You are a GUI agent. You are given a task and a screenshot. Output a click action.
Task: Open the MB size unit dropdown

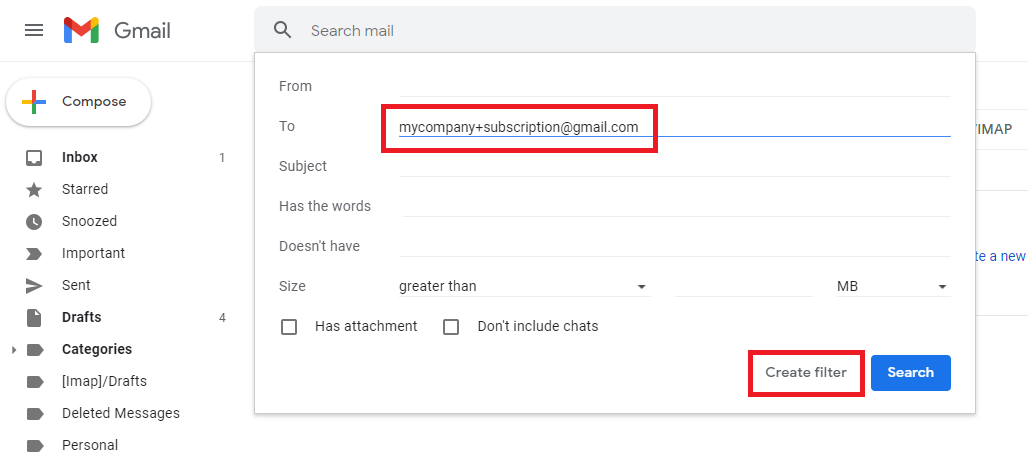(x=892, y=286)
